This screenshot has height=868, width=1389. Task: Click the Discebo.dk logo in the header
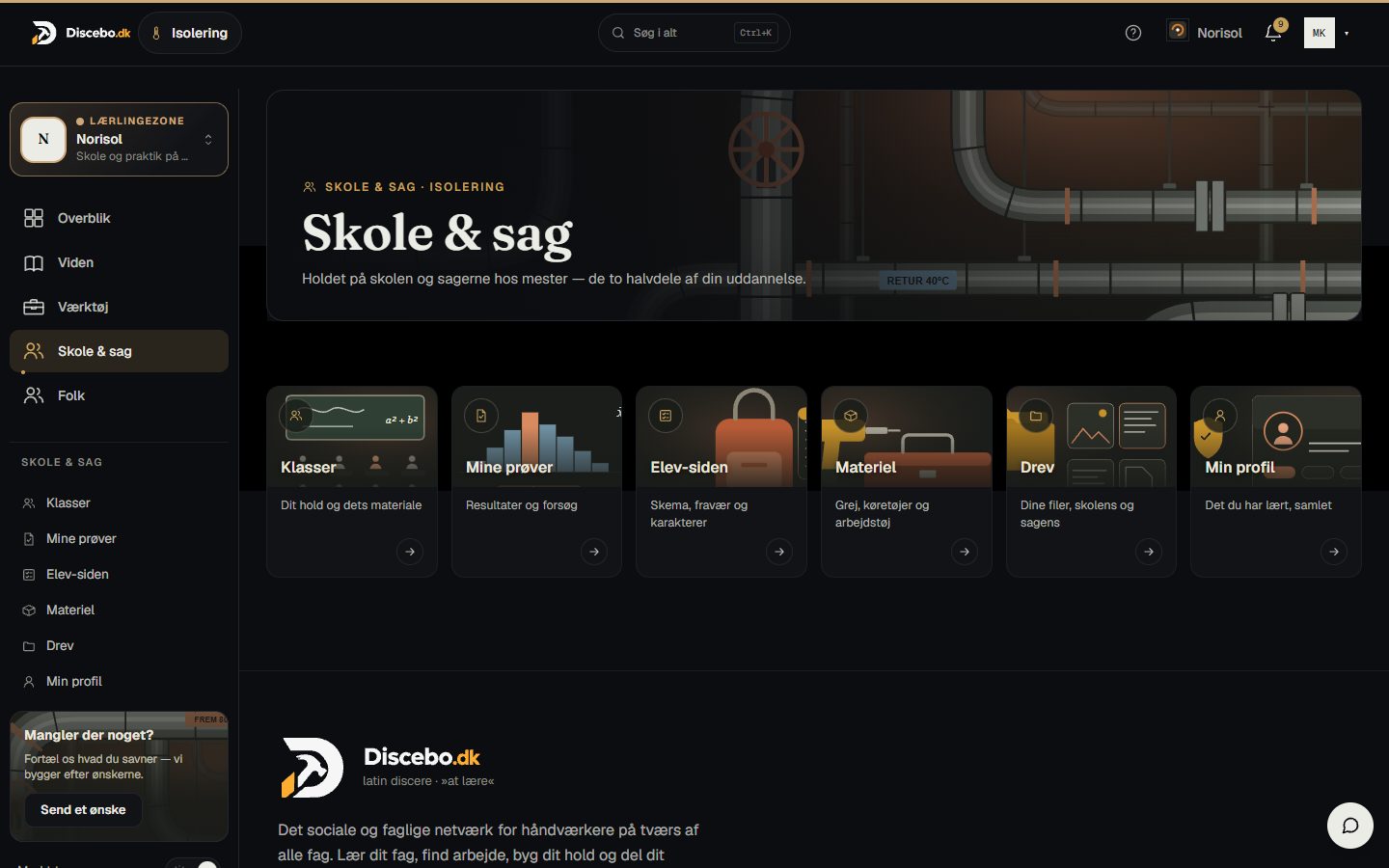(81, 33)
